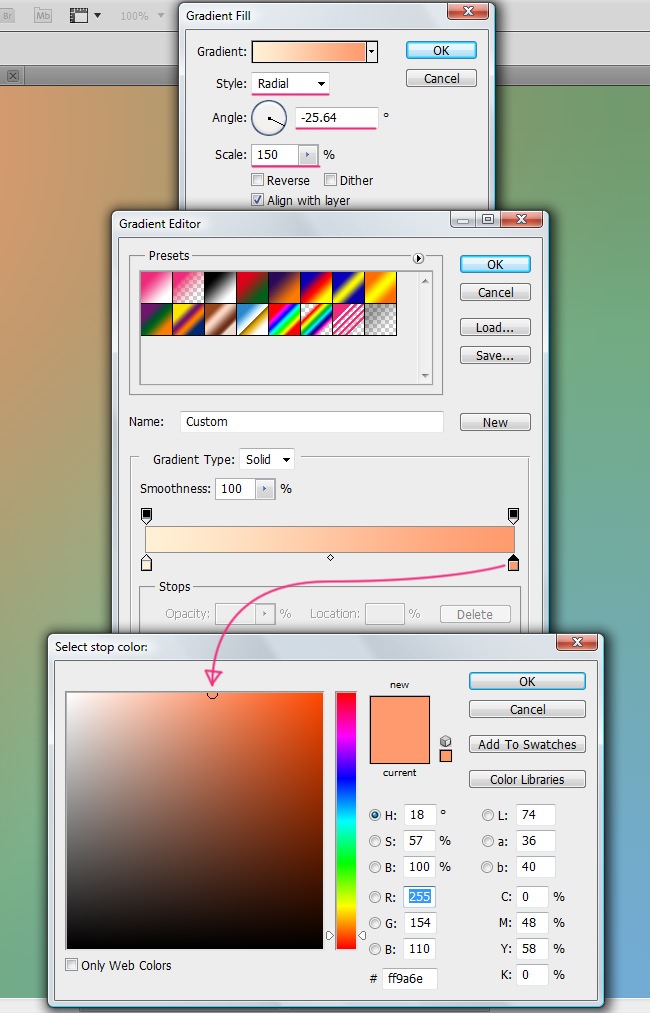The height and width of the screenshot is (1013, 650).
Task: Select the violet to orange gradient preset
Action: (284, 287)
